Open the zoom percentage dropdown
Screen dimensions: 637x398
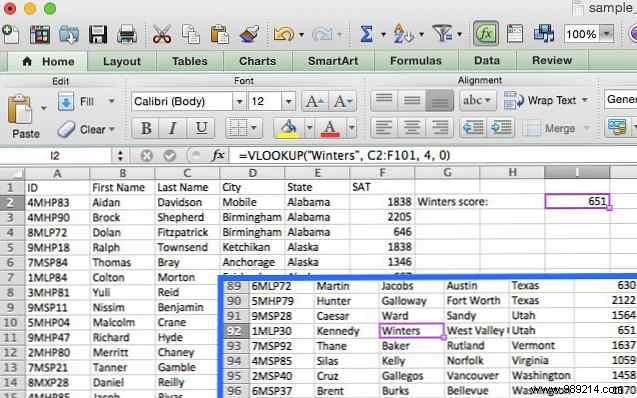point(606,34)
